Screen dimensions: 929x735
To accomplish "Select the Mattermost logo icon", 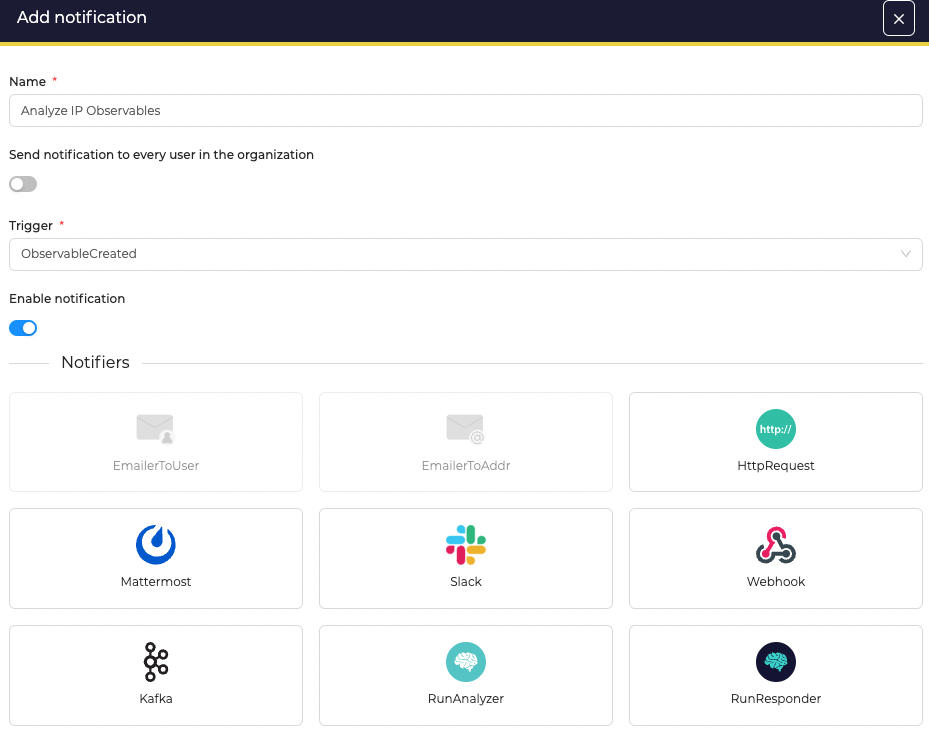I will (x=156, y=545).
